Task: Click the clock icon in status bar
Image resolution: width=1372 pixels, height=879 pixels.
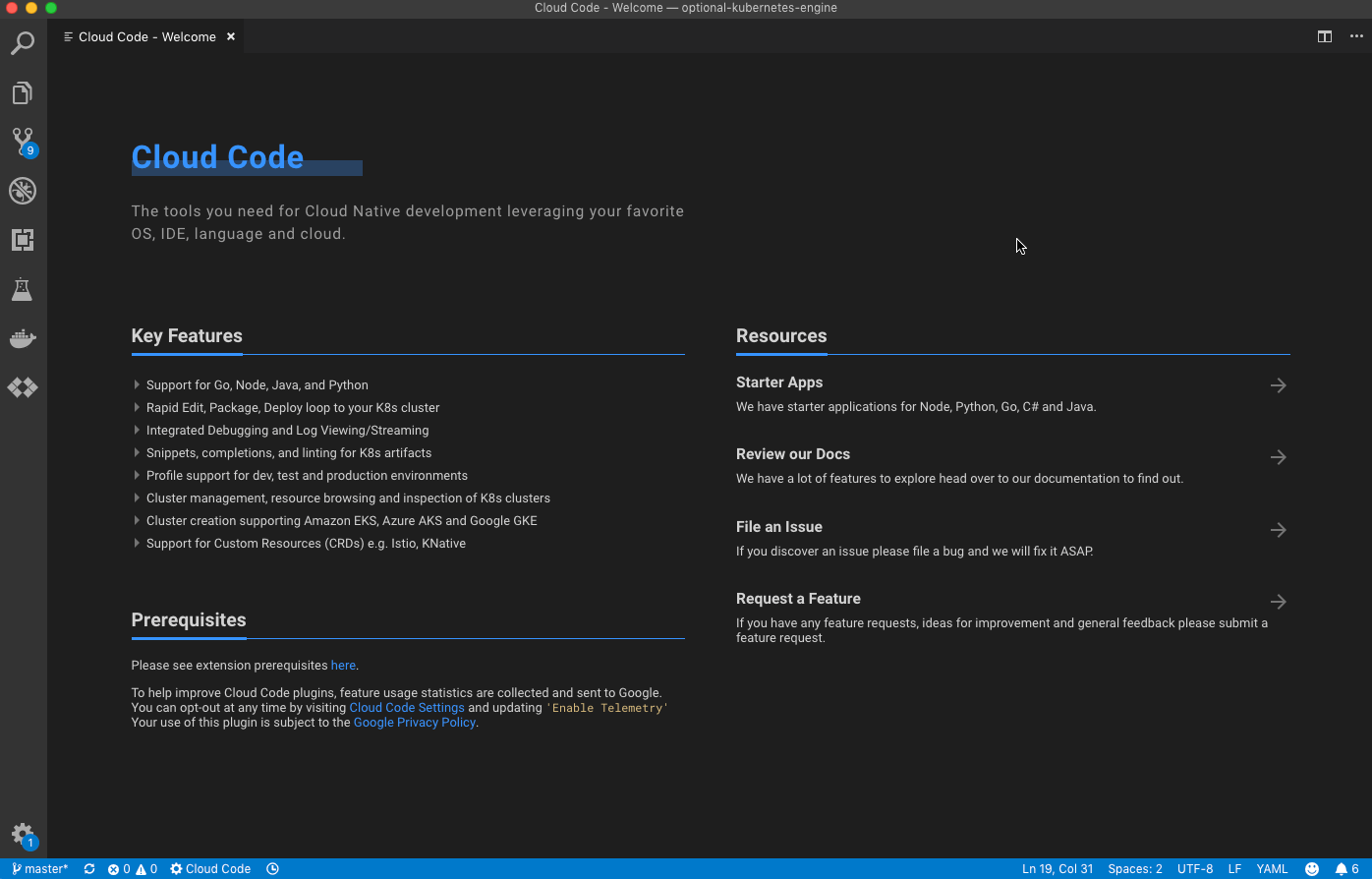Action: [x=273, y=869]
